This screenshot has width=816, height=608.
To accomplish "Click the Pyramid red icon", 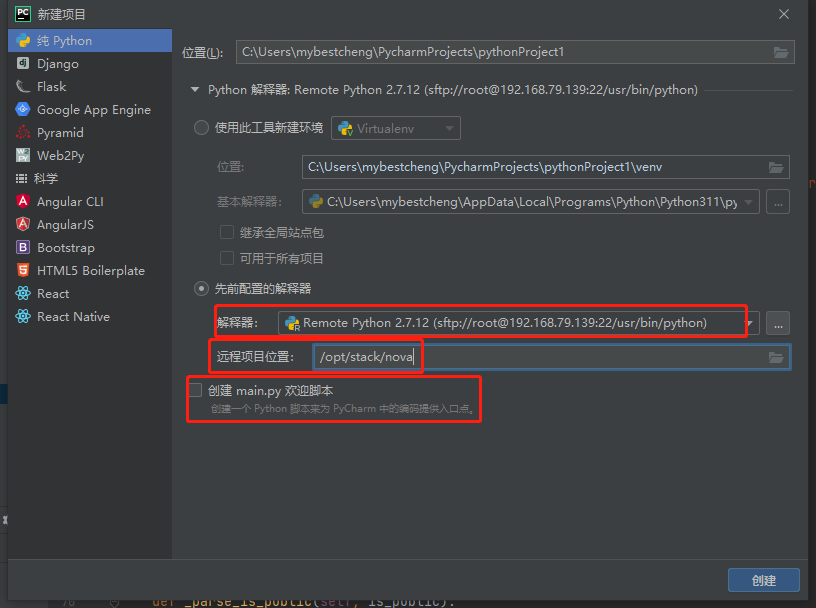I will tap(23, 132).
